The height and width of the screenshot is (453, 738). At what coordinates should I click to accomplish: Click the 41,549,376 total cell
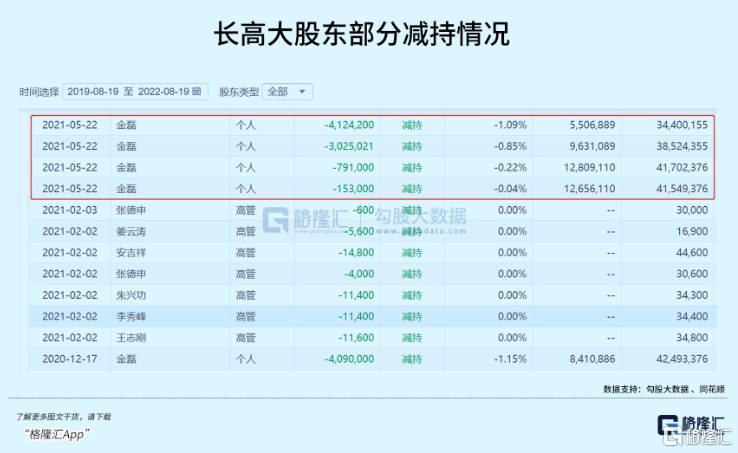[x=682, y=189]
